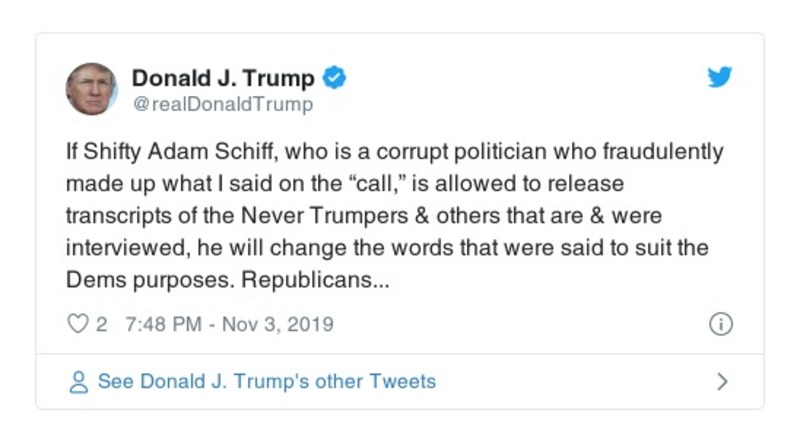Like the tweet with the heart icon
Viewport: 800px width, 445px height.
78,324
